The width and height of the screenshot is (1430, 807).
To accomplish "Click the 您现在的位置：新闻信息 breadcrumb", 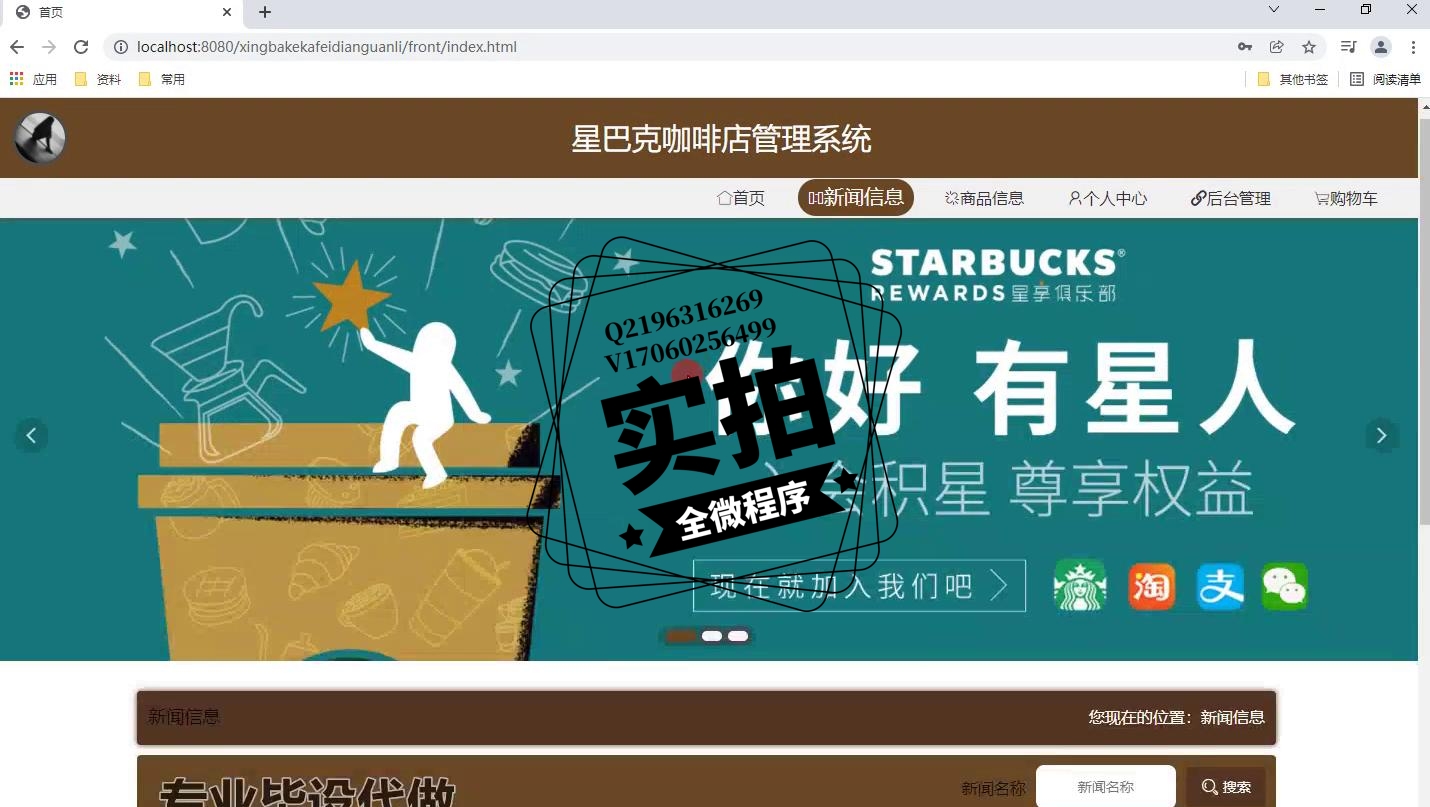I will click(x=1176, y=717).
